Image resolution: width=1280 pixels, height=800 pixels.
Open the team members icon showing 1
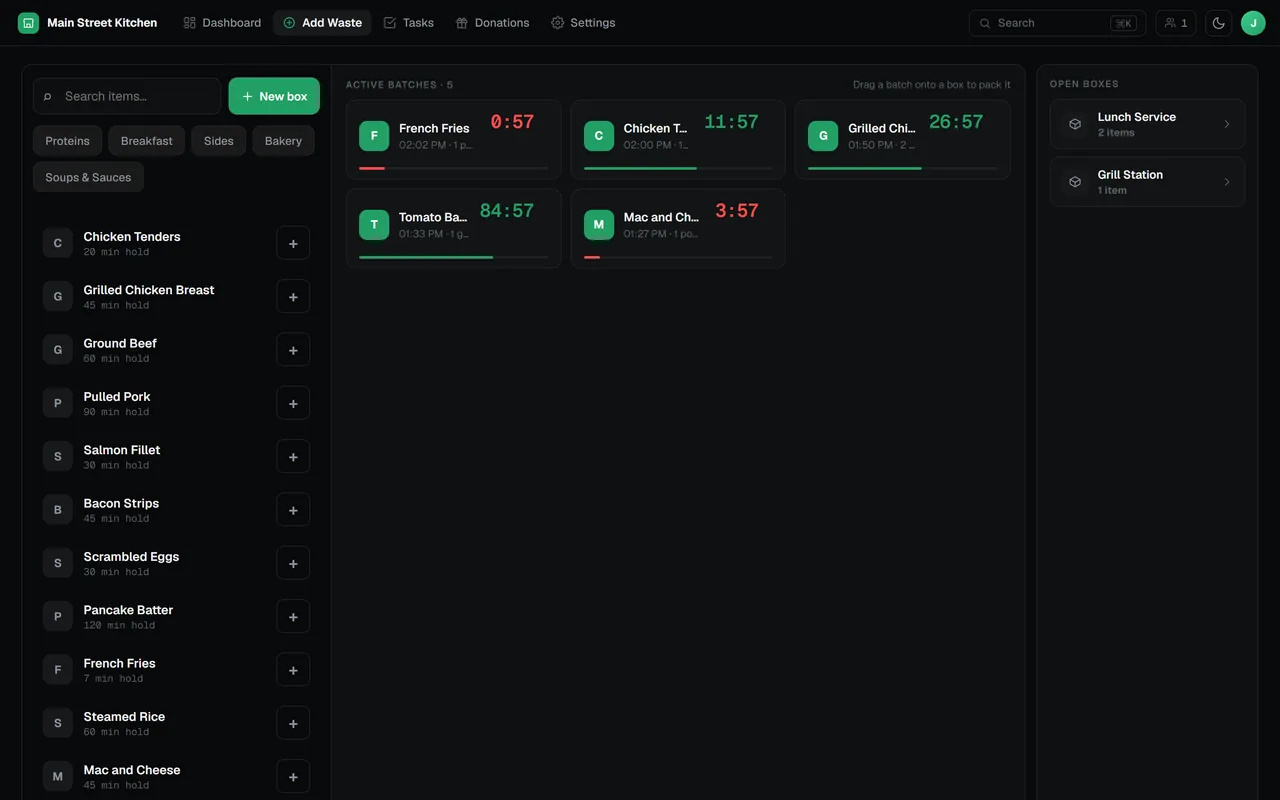(x=1176, y=23)
